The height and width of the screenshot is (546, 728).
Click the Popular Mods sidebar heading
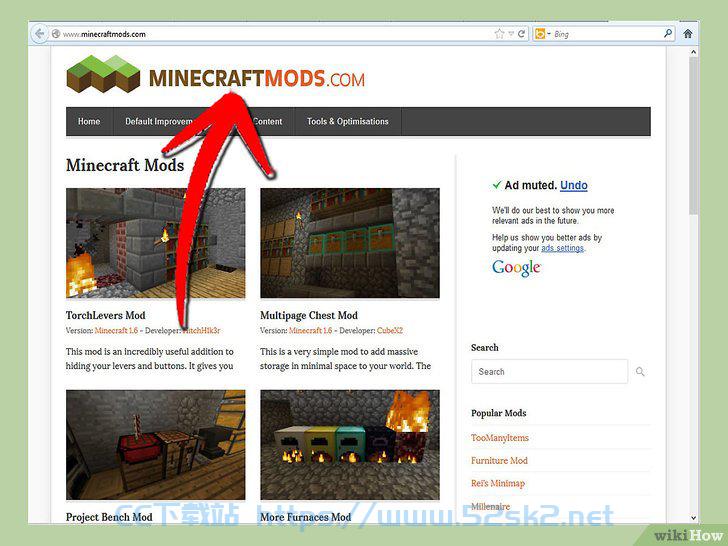click(x=499, y=413)
